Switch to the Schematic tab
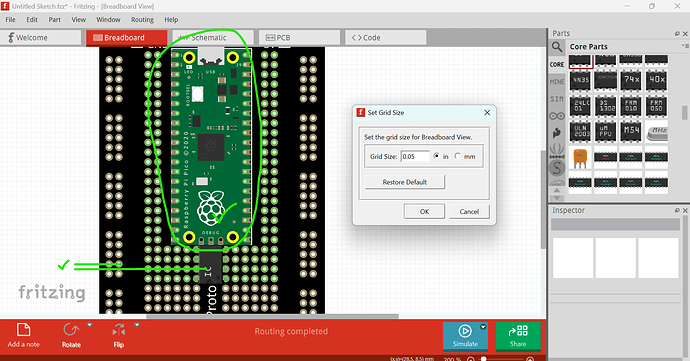 coord(213,38)
